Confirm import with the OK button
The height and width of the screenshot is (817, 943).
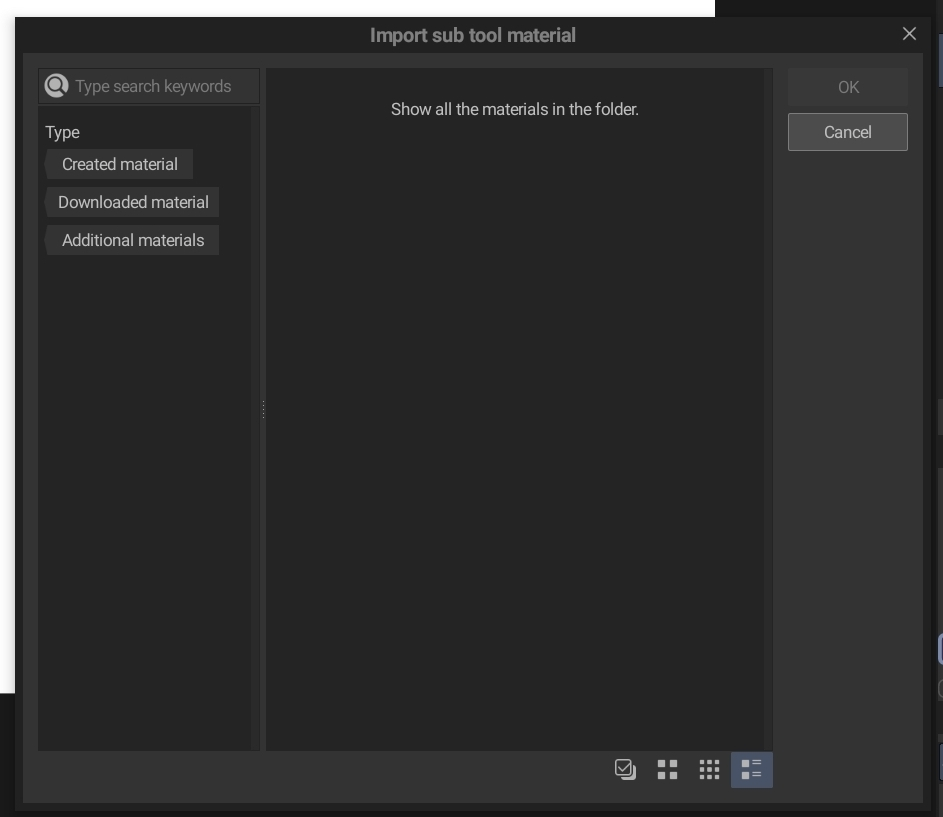[x=848, y=87]
